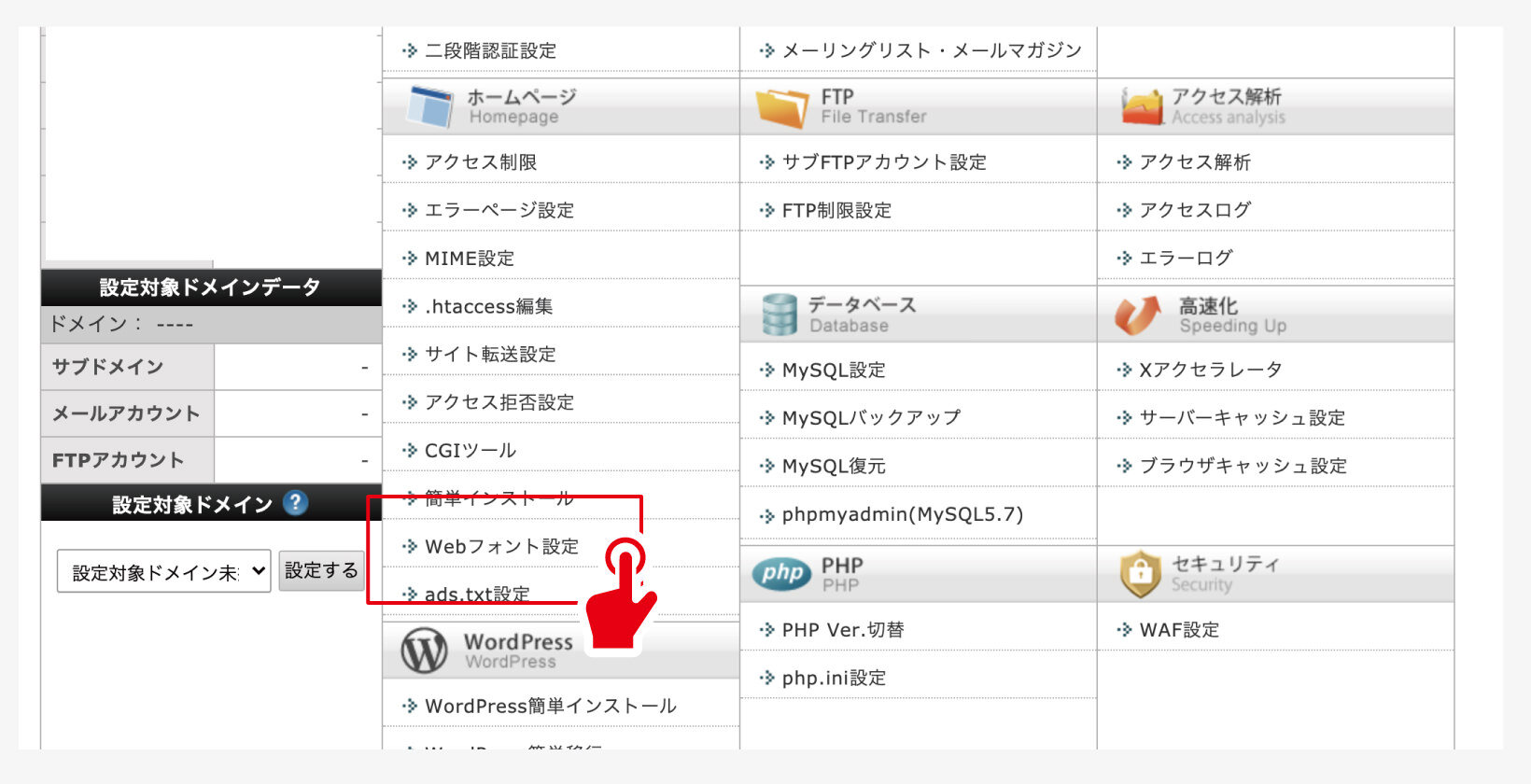Click the Database cylinder icon
This screenshot has height=784, width=1531.
coord(780,315)
